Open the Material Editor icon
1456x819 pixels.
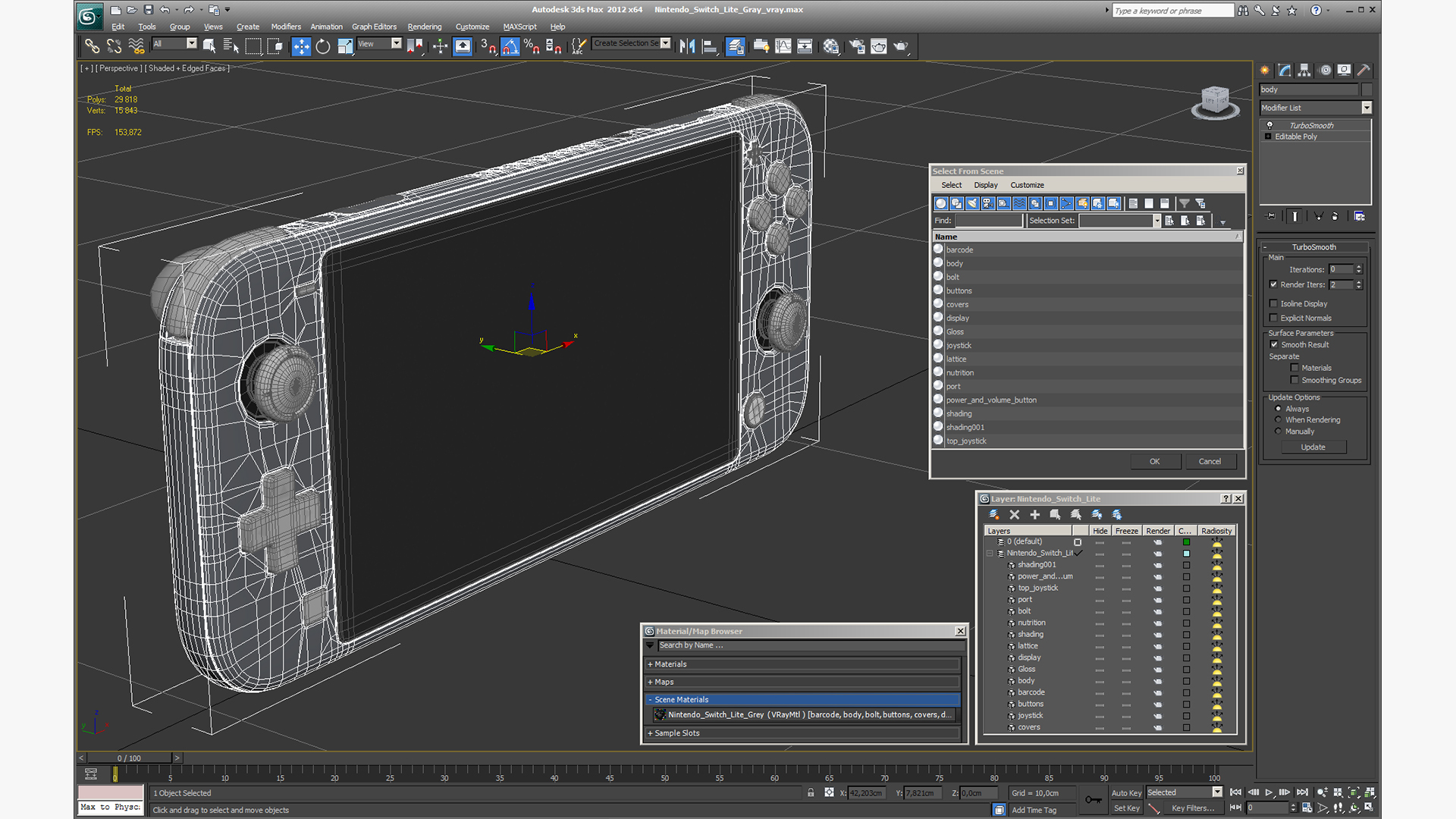[x=831, y=47]
